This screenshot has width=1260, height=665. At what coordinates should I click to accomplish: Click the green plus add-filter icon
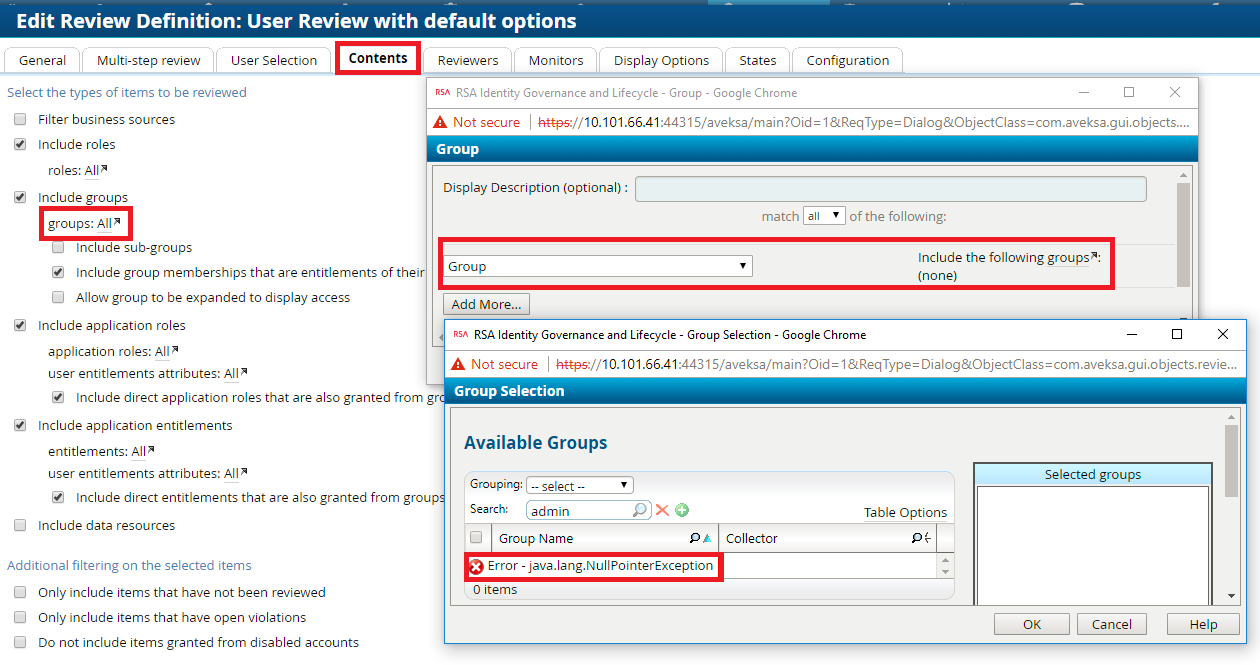coord(682,510)
